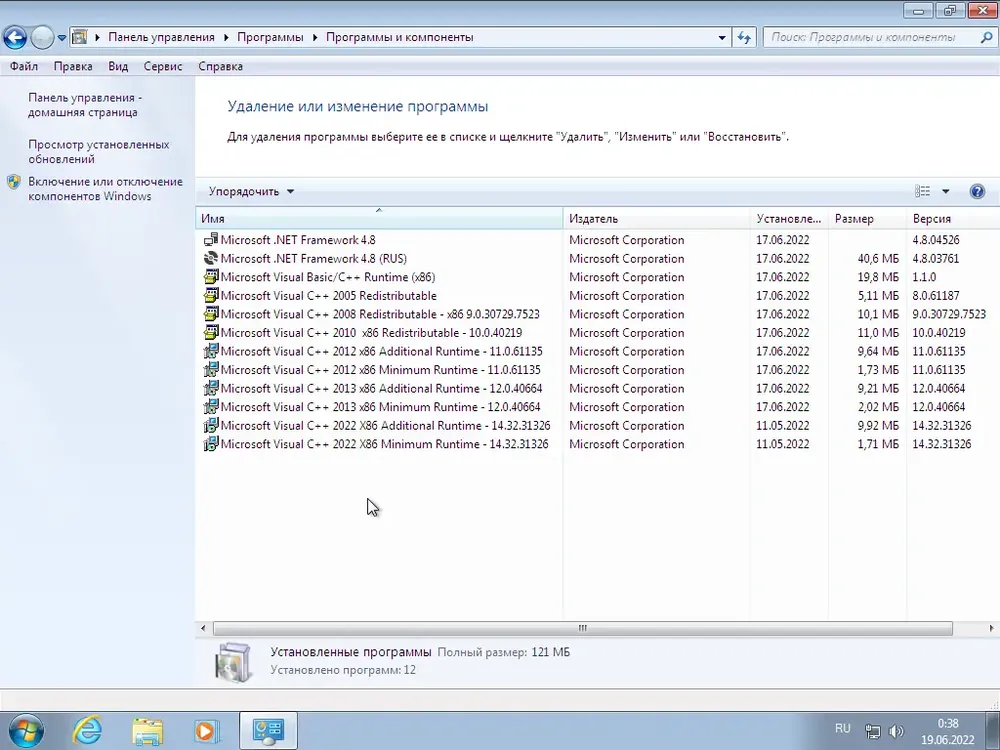Sort by Размер column header
1000x750 pixels.
tap(867, 218)
